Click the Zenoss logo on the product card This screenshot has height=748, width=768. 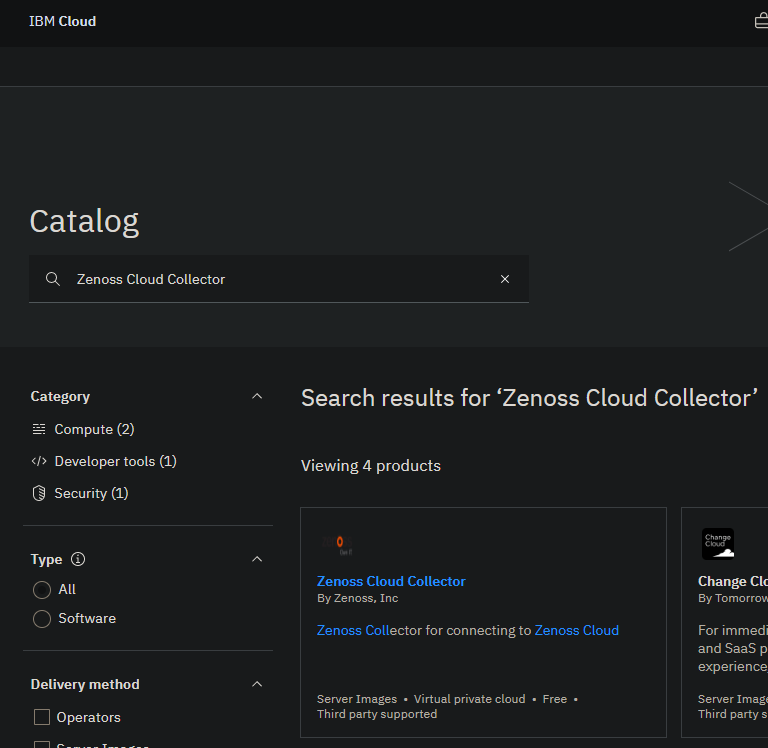[x=337, y=544]
